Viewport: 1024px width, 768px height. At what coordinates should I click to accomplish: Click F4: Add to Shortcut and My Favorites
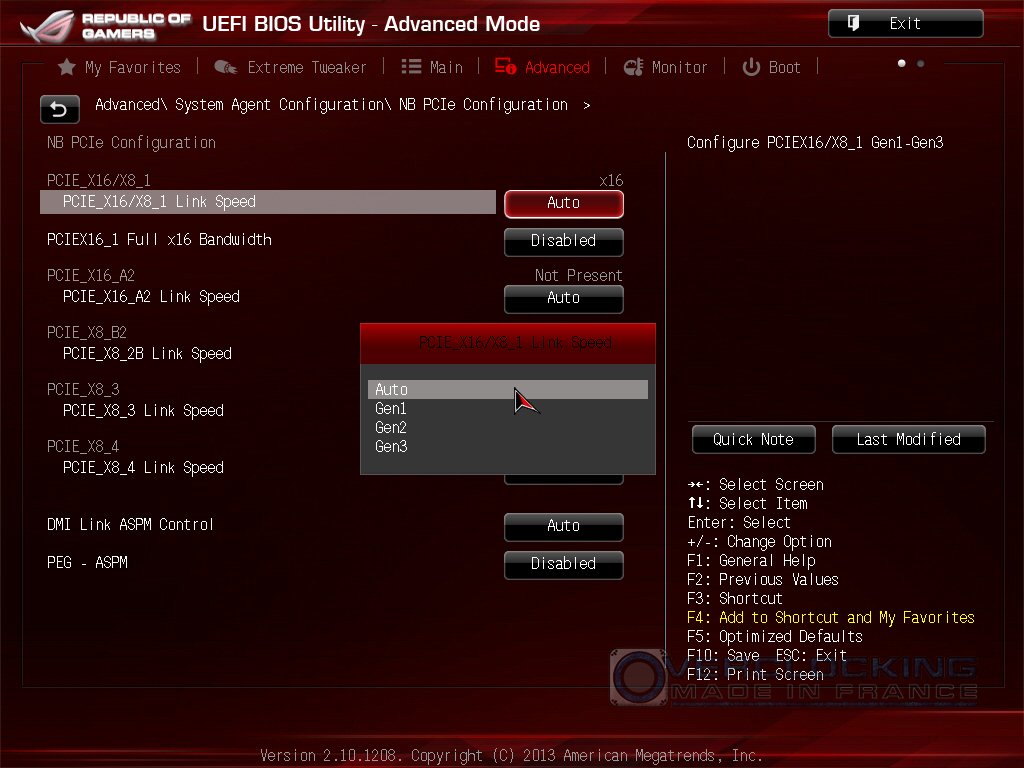coord(831,617)
